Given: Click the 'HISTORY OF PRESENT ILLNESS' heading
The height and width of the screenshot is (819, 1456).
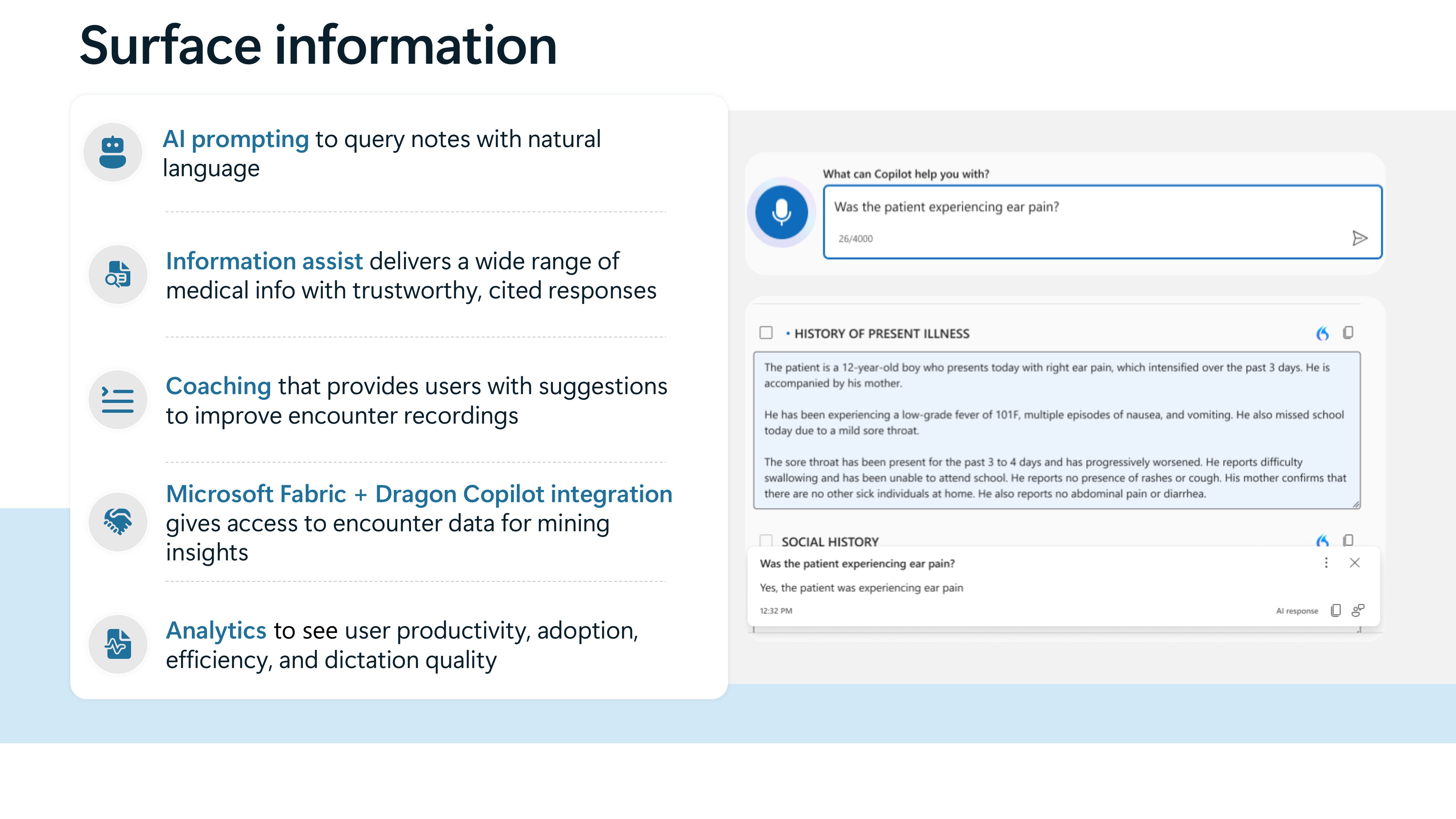Looking at the screenshot, I should pos(882,333).
